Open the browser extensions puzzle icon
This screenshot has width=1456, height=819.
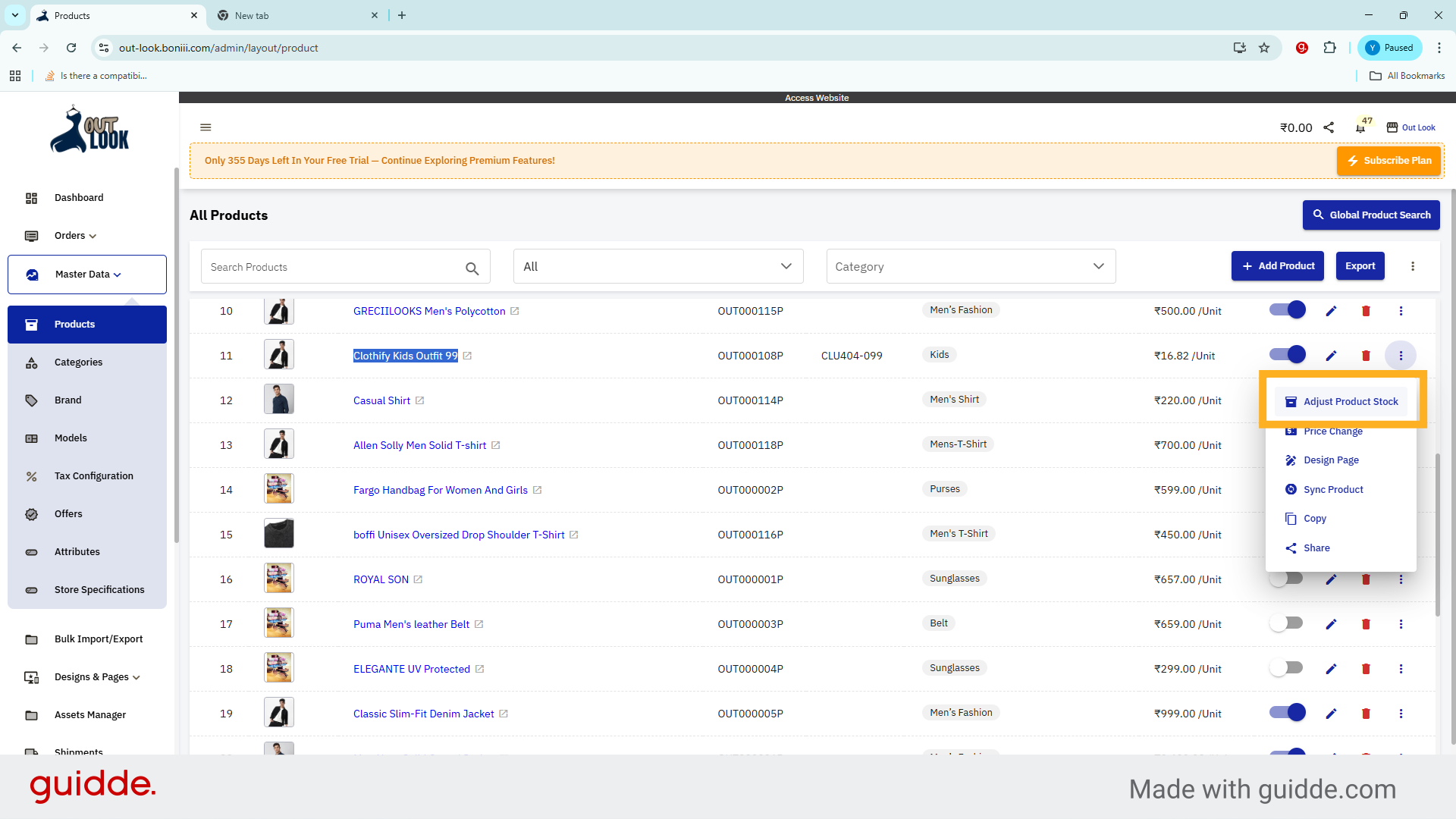[x=1329, y=48]
